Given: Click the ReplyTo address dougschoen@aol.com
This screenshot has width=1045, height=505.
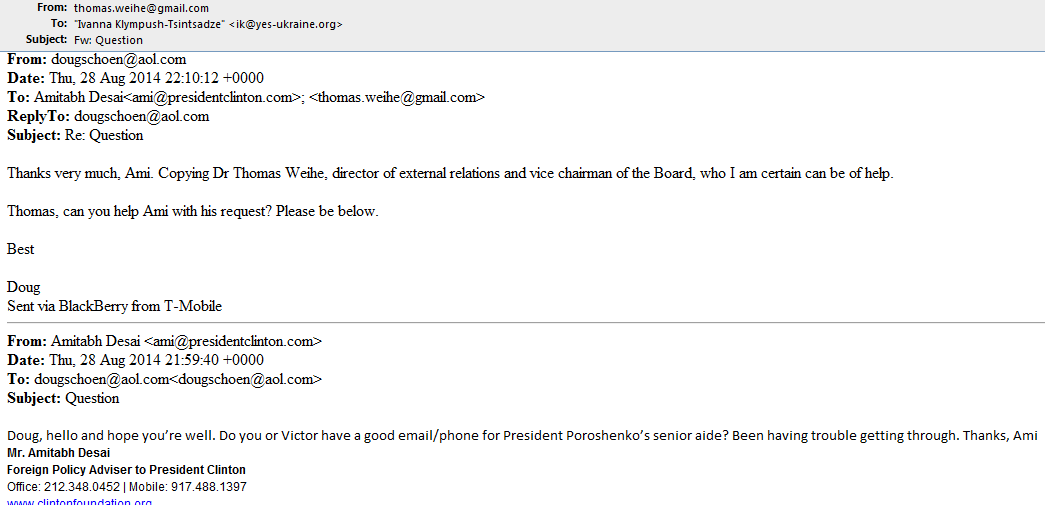Looking at the screenshot, I should (x=142, y=116).
